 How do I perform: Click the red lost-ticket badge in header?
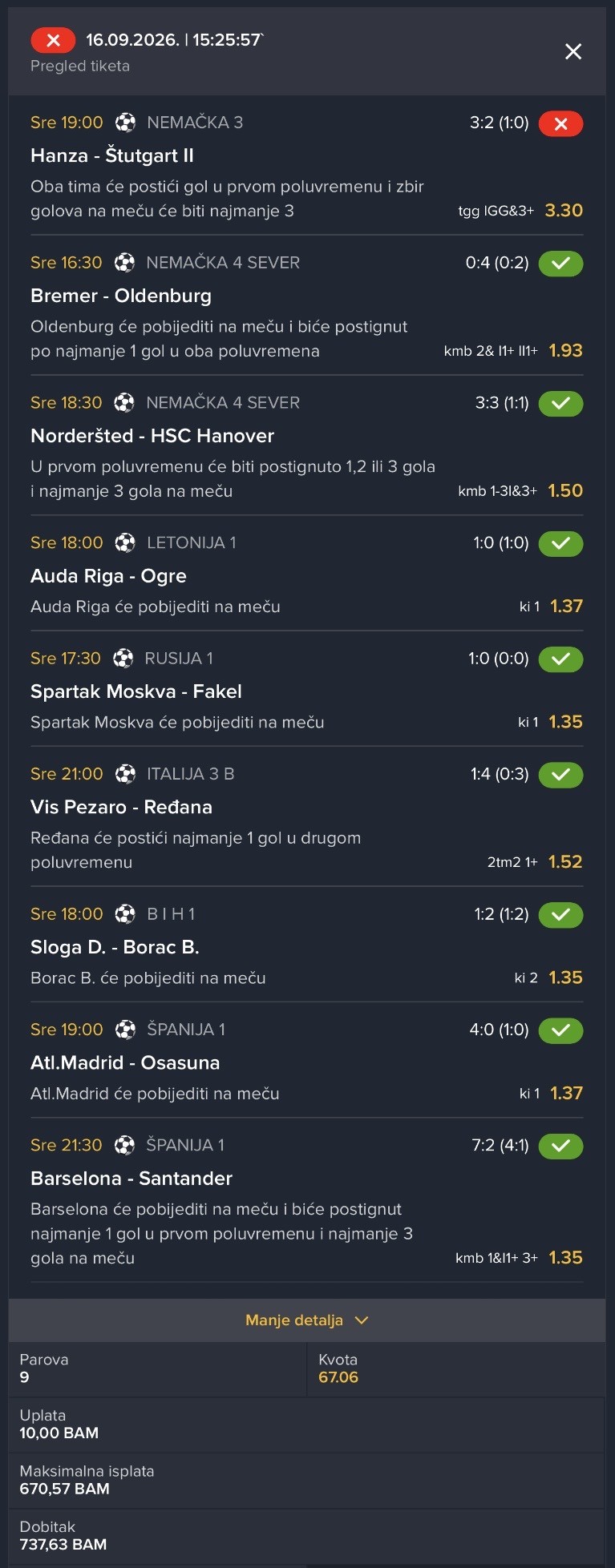(53, 40)
